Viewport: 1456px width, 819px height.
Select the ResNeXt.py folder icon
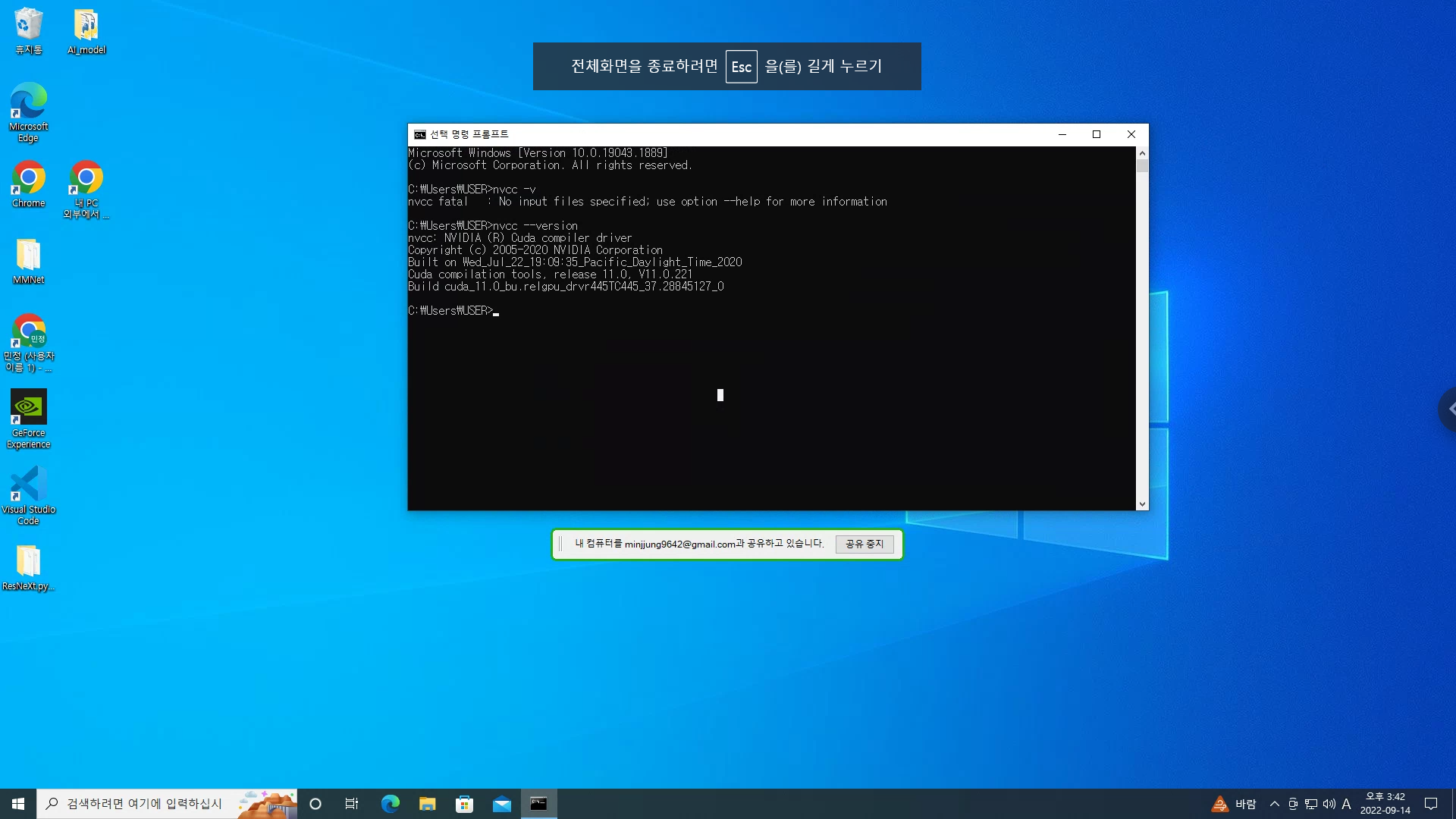[x=29, y=568]
